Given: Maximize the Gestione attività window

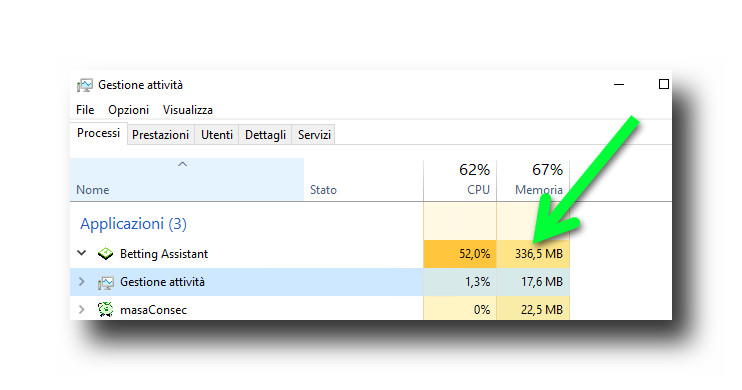Looking at the screenshot, I should (x=663, y=84).
